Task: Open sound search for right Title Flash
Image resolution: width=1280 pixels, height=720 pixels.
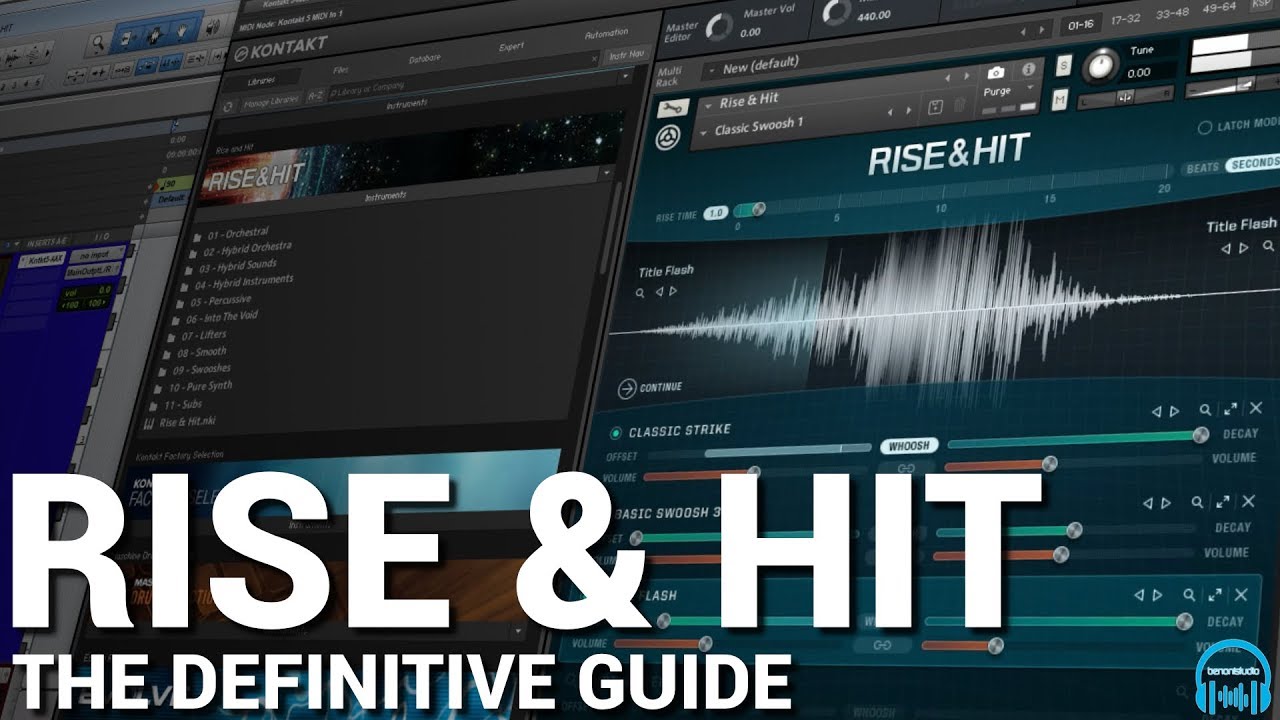Action: [x=1268, y=247]
